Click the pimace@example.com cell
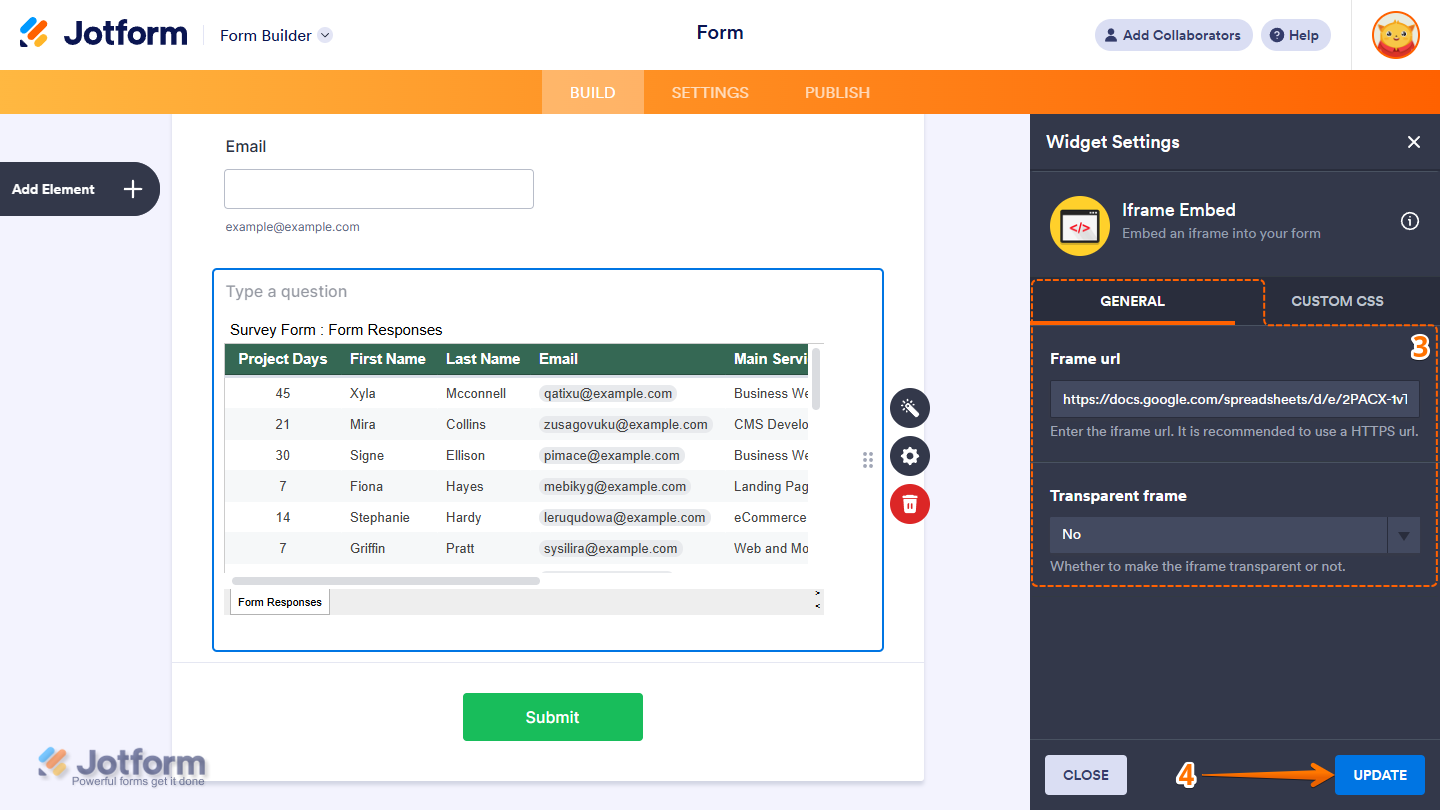 pos(612,456)
